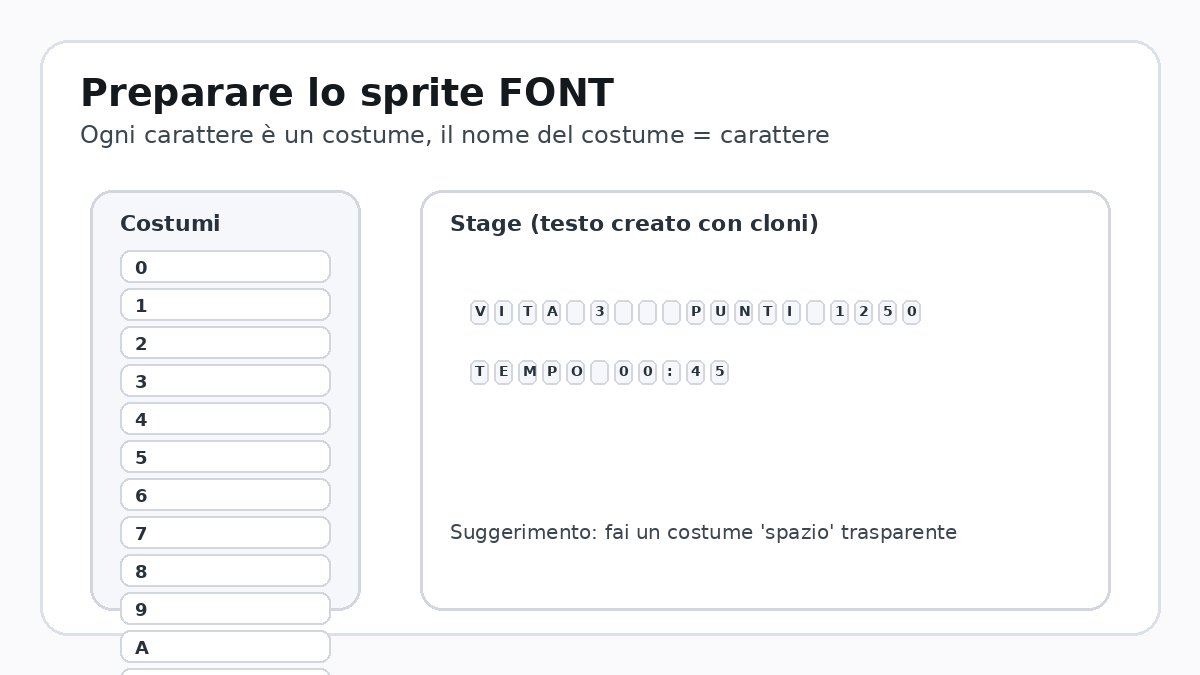Click the 3 tile after VITA on Stage

(x=600, y=312)
